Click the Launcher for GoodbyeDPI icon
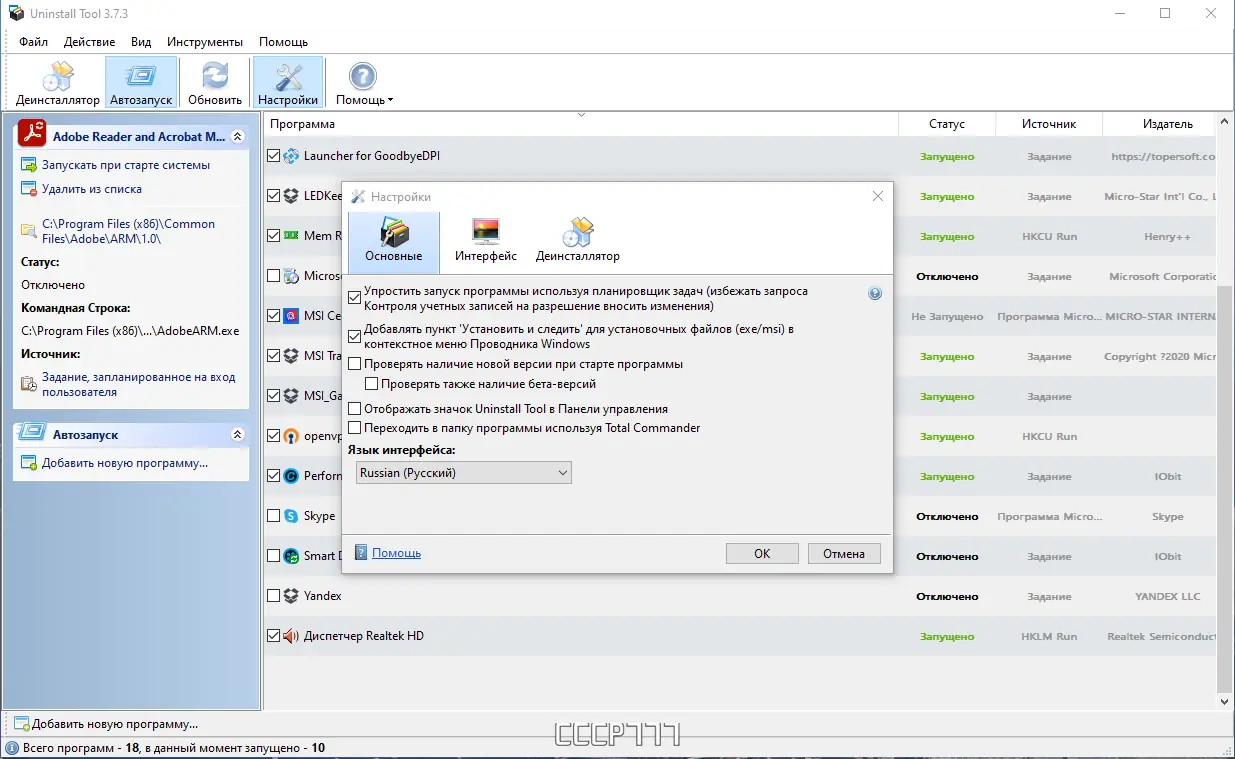 (x=291, y=156)
